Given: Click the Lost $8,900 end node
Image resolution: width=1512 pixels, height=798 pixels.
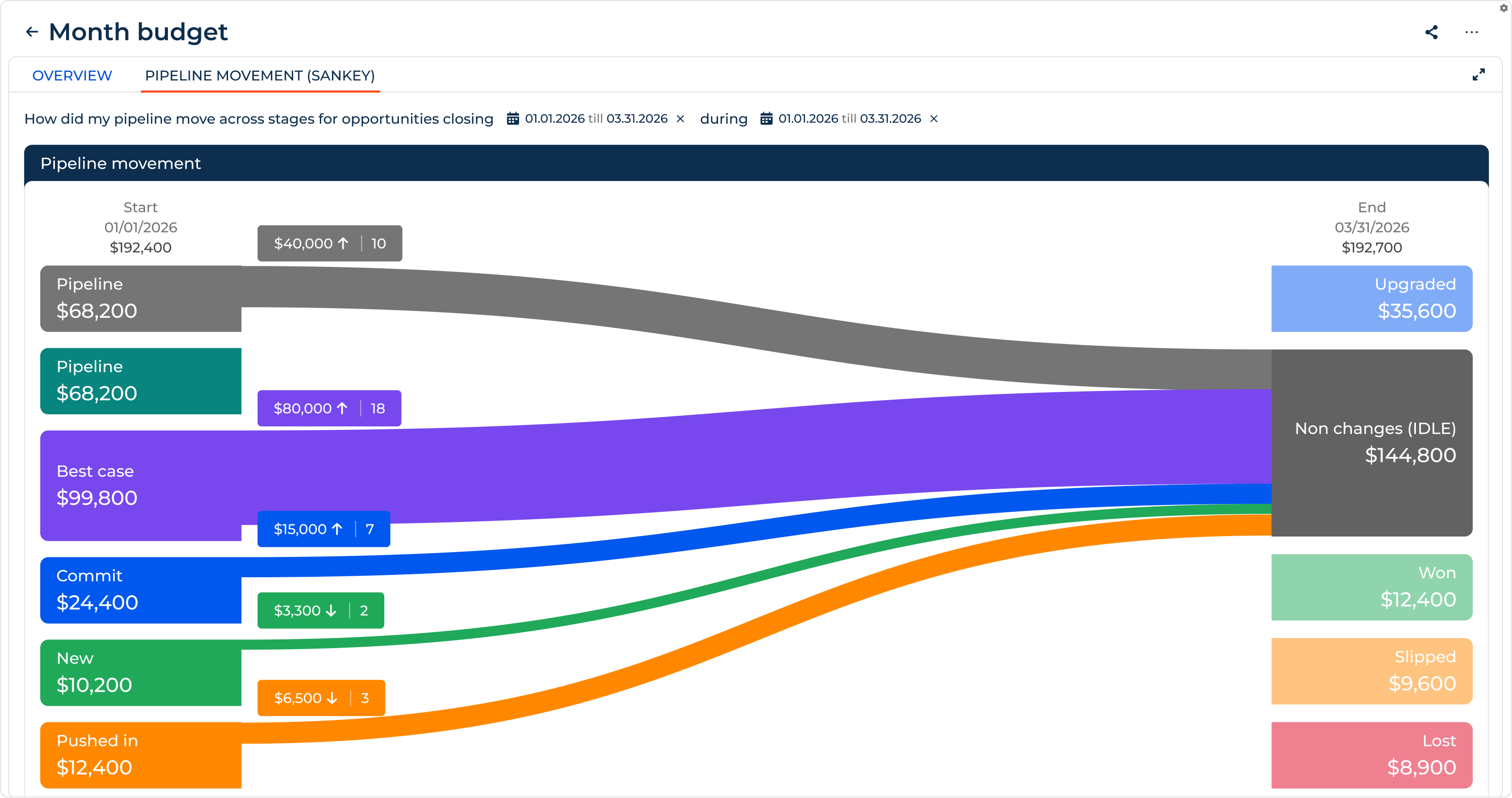Looking at the screenshot, I should tap(1372, 755).
